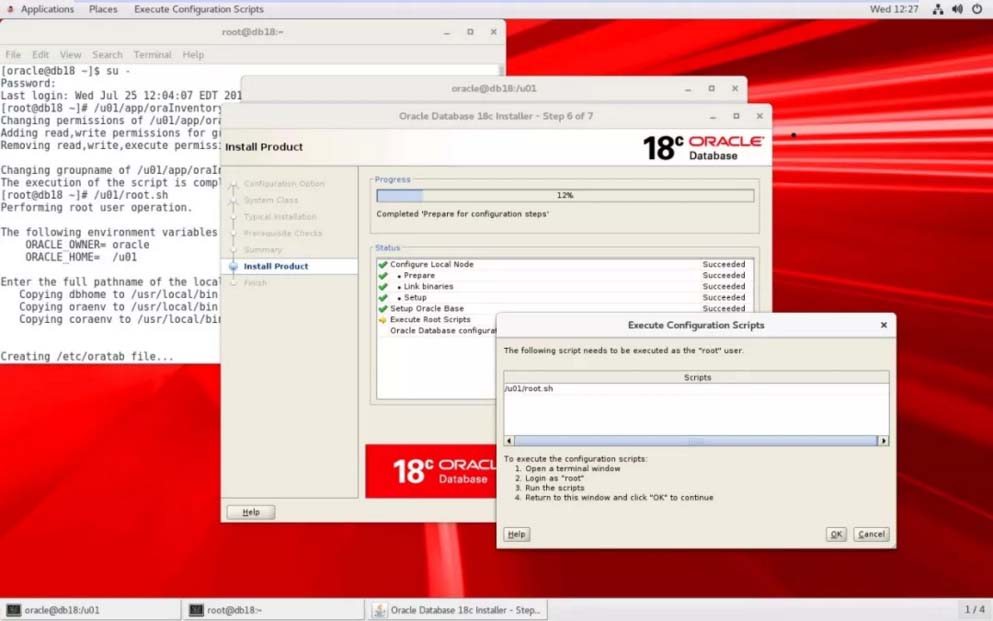Open the volume control icon
Image resolution: width=993 pixels, height=621 pixels.
pos(957,9)
